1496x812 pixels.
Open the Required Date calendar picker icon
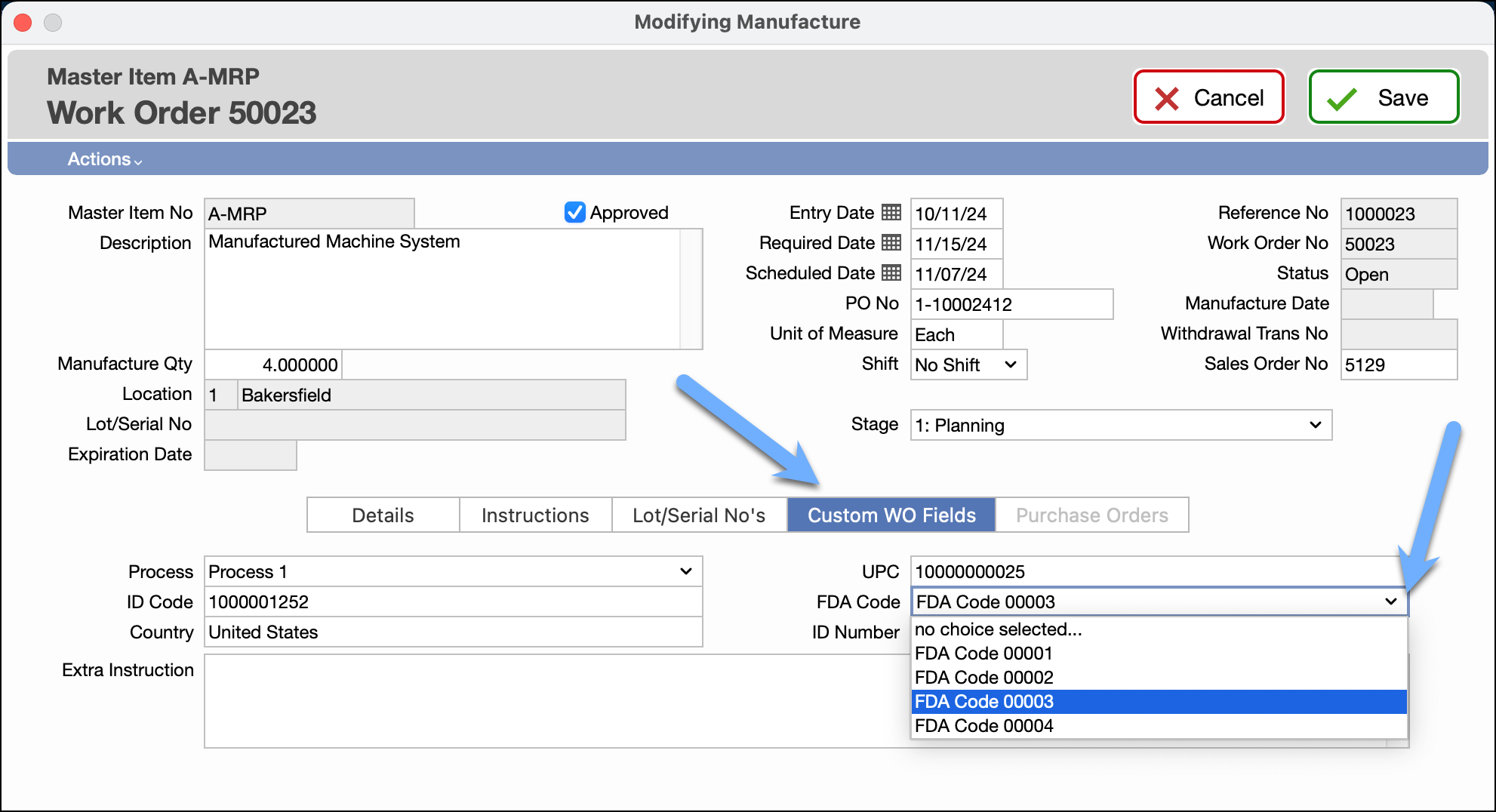(891, 242)
